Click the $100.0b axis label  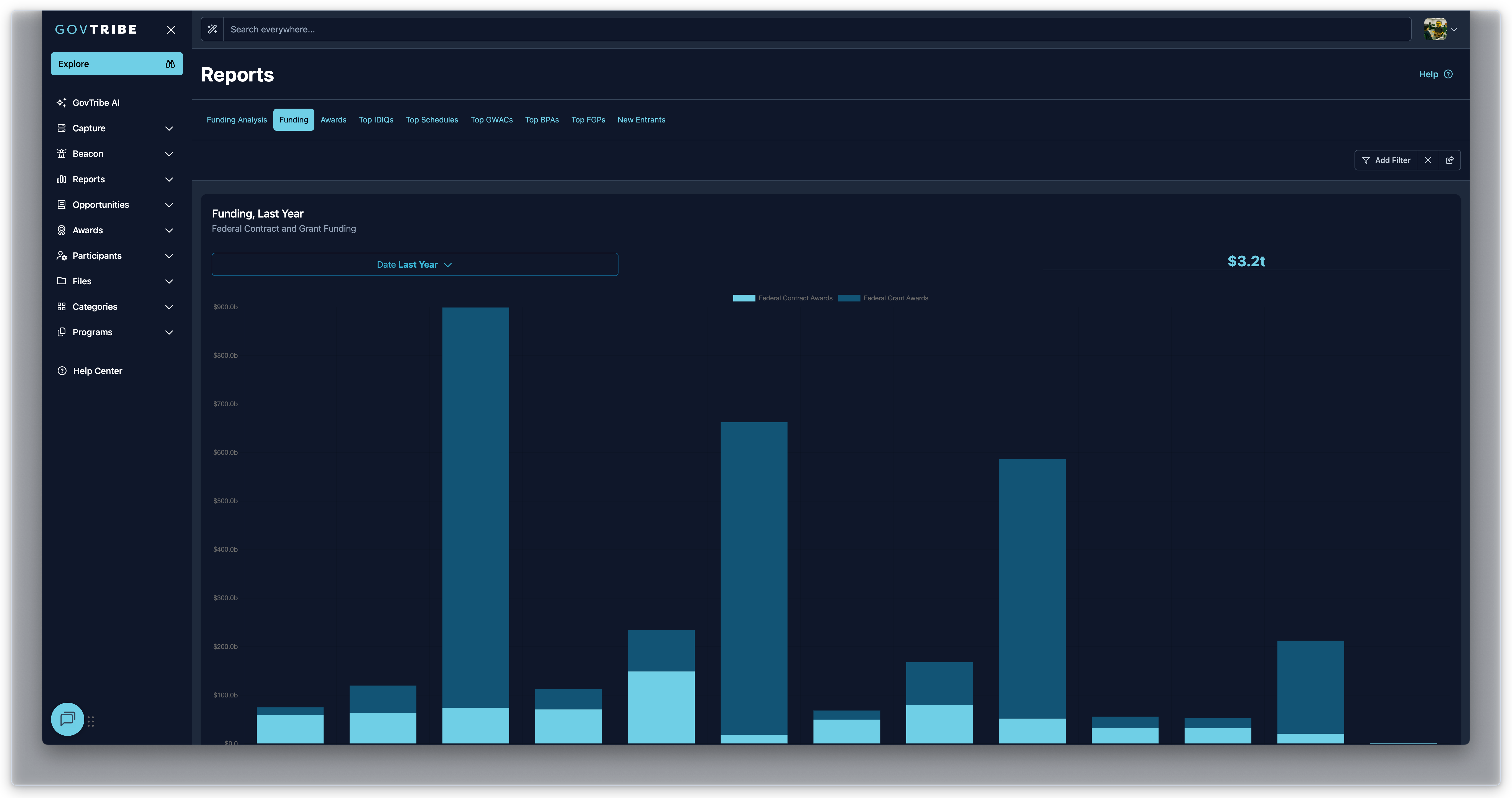pyautogui.click(x=225, y=695)
